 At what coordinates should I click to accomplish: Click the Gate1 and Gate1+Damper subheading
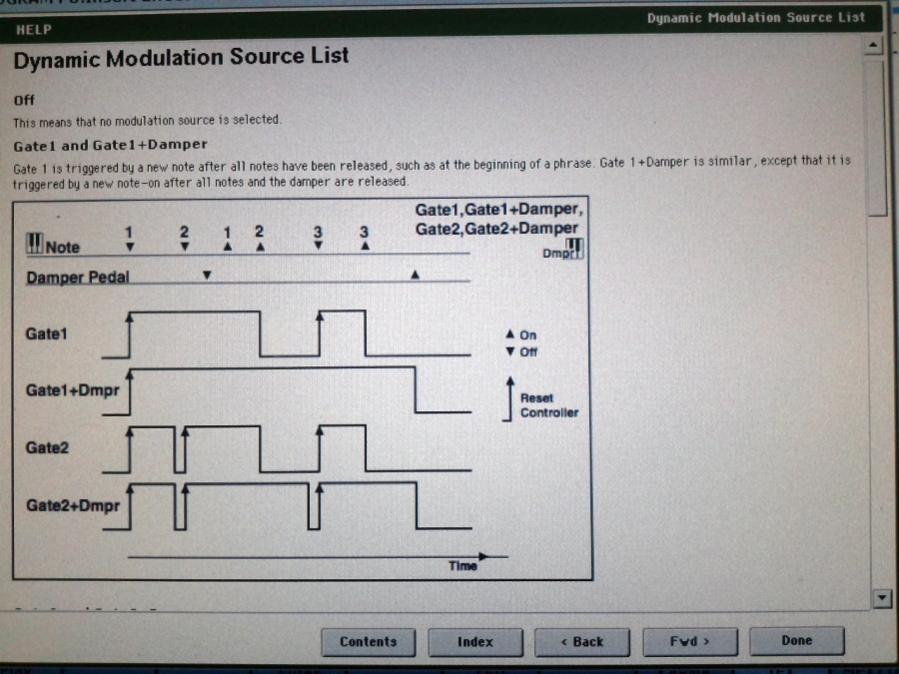click(x=110, y=145)
